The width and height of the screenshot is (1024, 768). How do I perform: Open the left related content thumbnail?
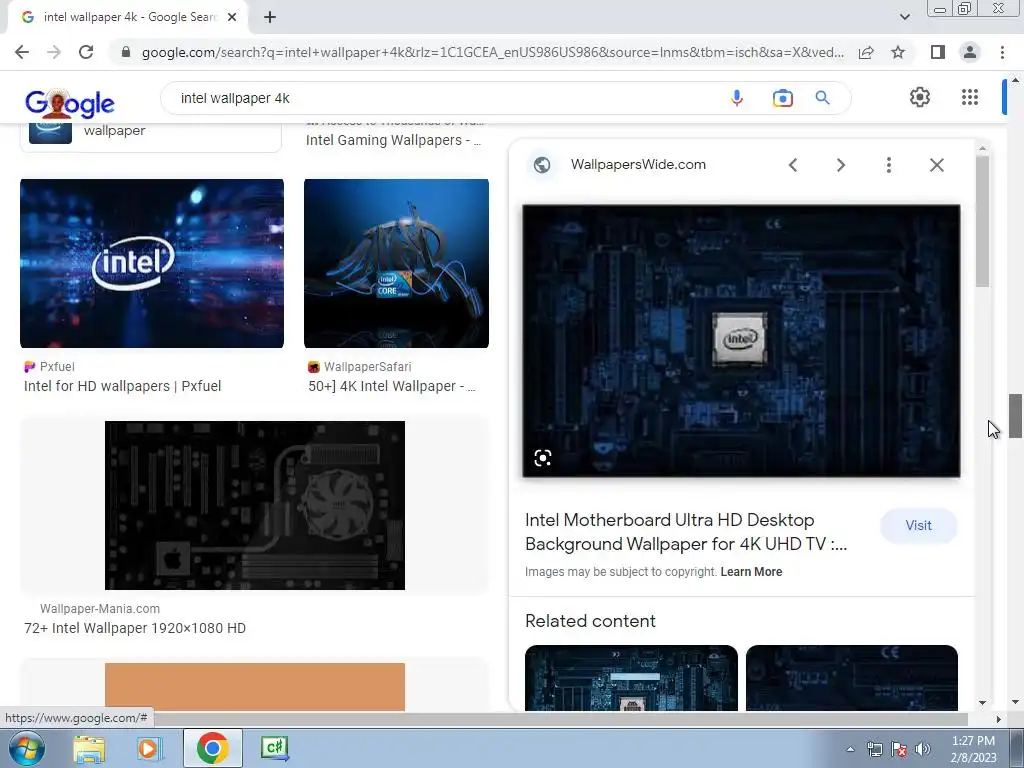[631, 678]
